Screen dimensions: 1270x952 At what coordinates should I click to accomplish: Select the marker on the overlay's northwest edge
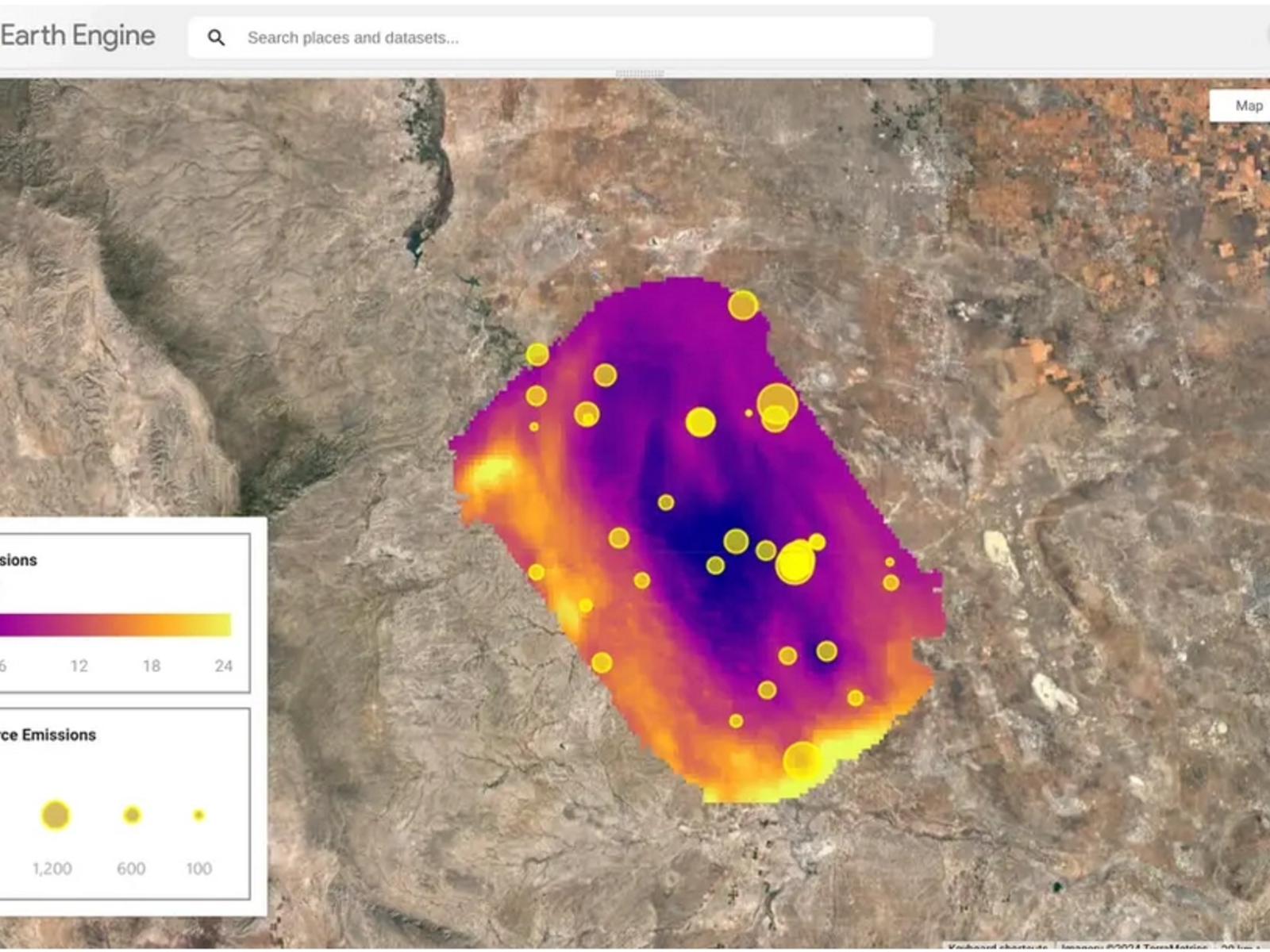pyautogui.click(x=537, y=354)
